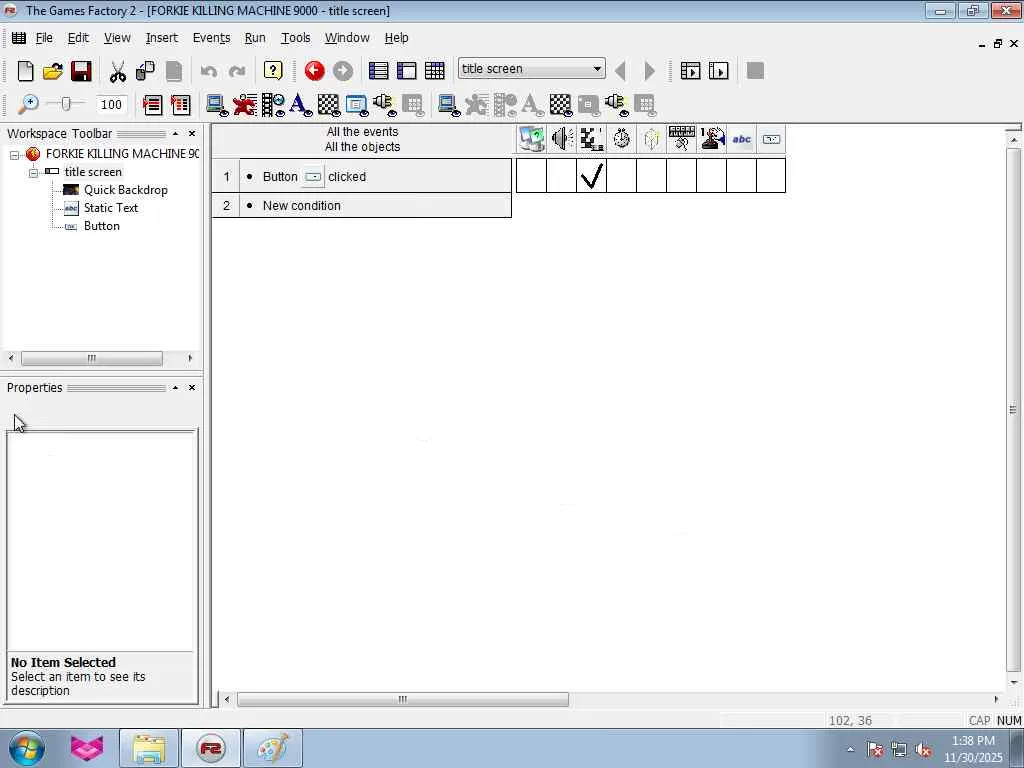The width and height of the screenshot is (1024, 768).
Task: Toggle visibility of interface objects filter
Action: (x=357, y=105)
